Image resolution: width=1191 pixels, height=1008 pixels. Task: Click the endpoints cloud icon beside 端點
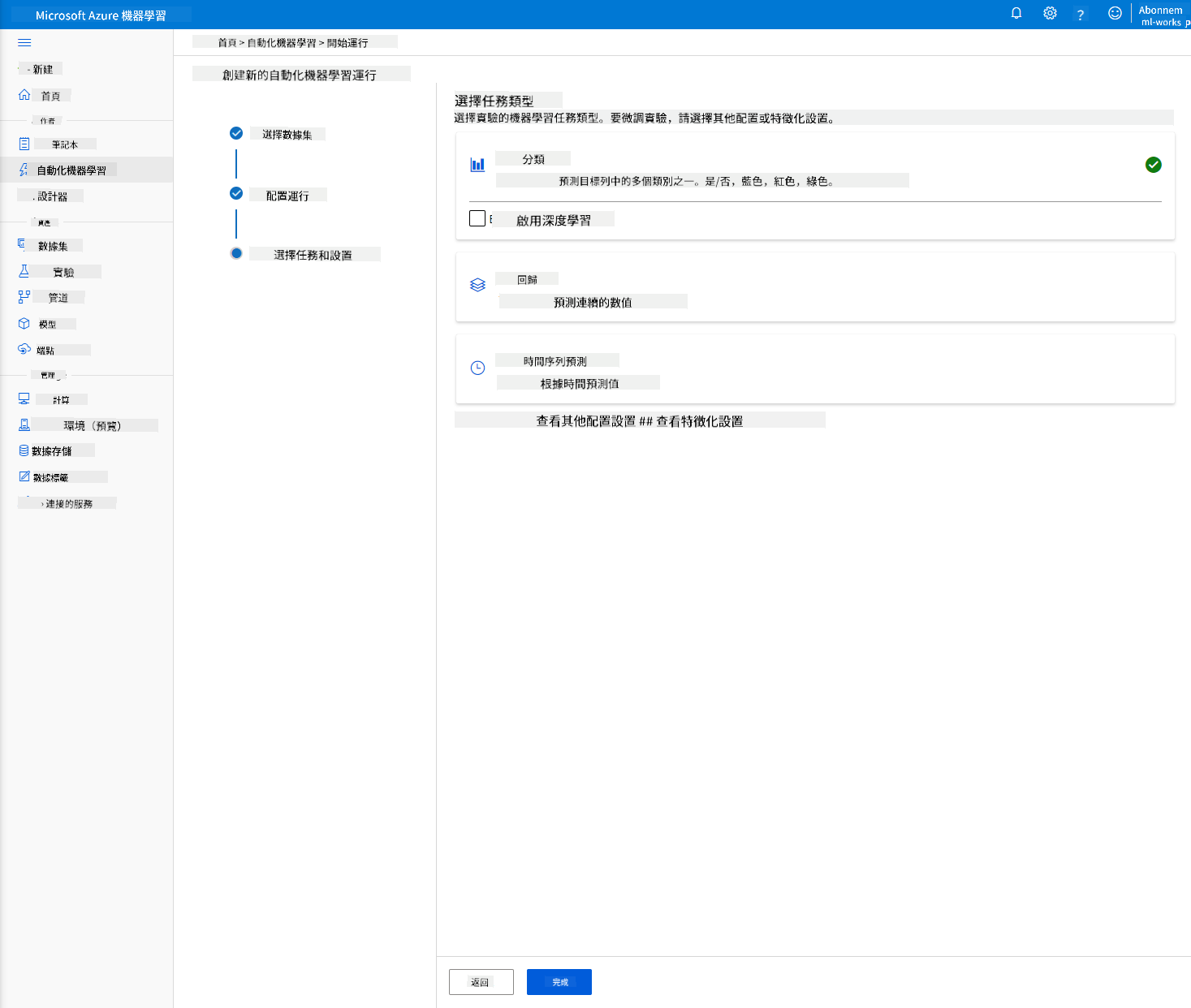point(24,349)
